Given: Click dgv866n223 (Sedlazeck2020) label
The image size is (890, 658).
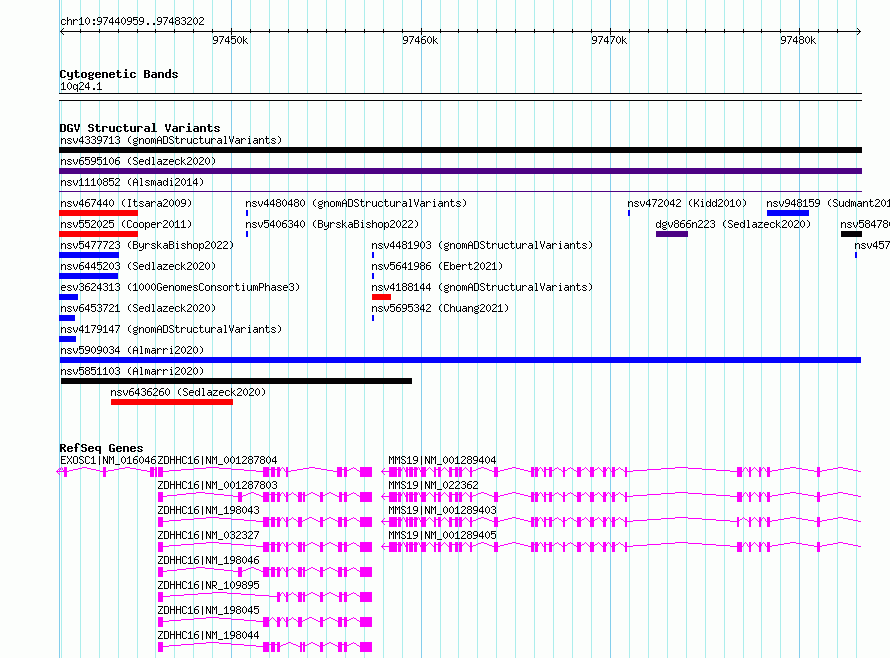Looking at the screenshot, I should (x=733, y=224).
